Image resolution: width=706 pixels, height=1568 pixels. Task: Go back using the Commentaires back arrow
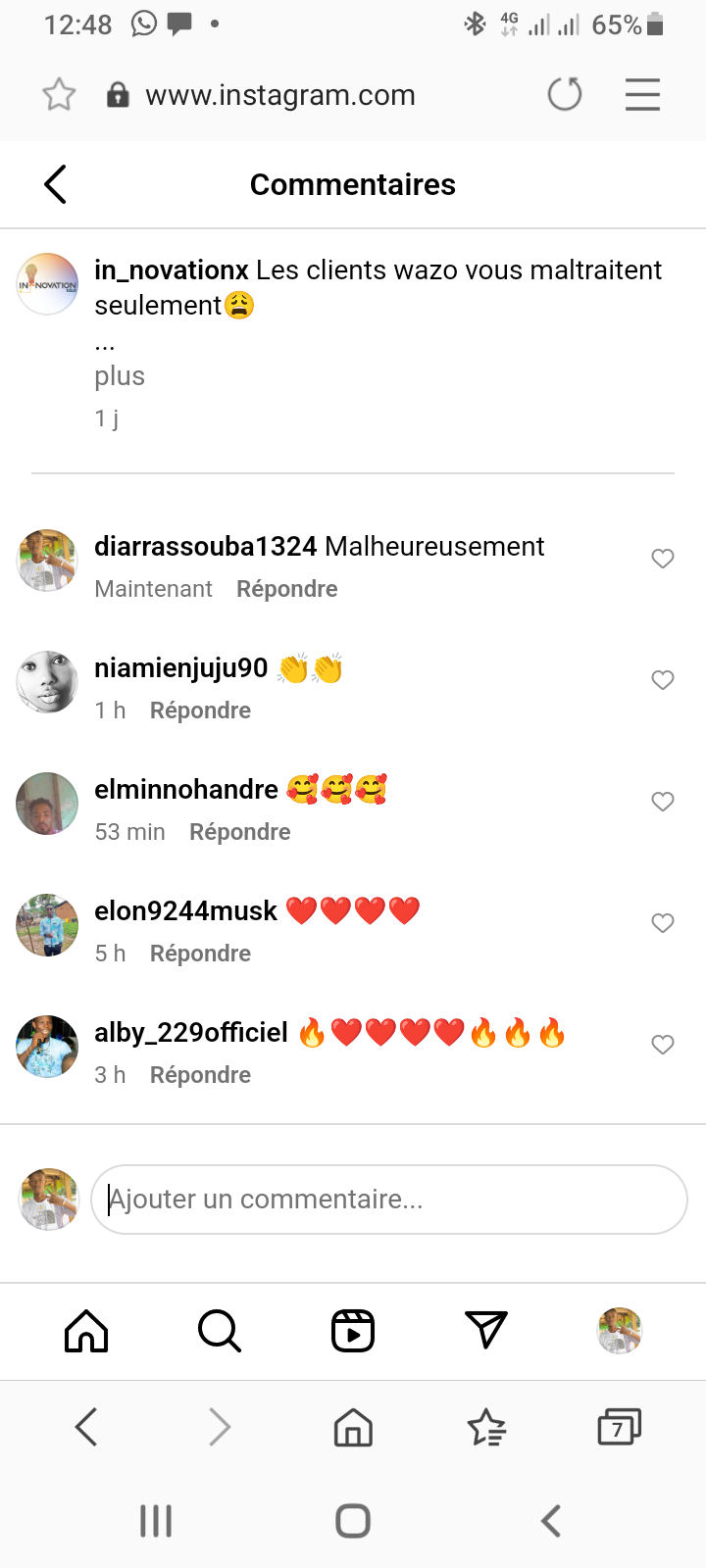click(x=56, y=184)
